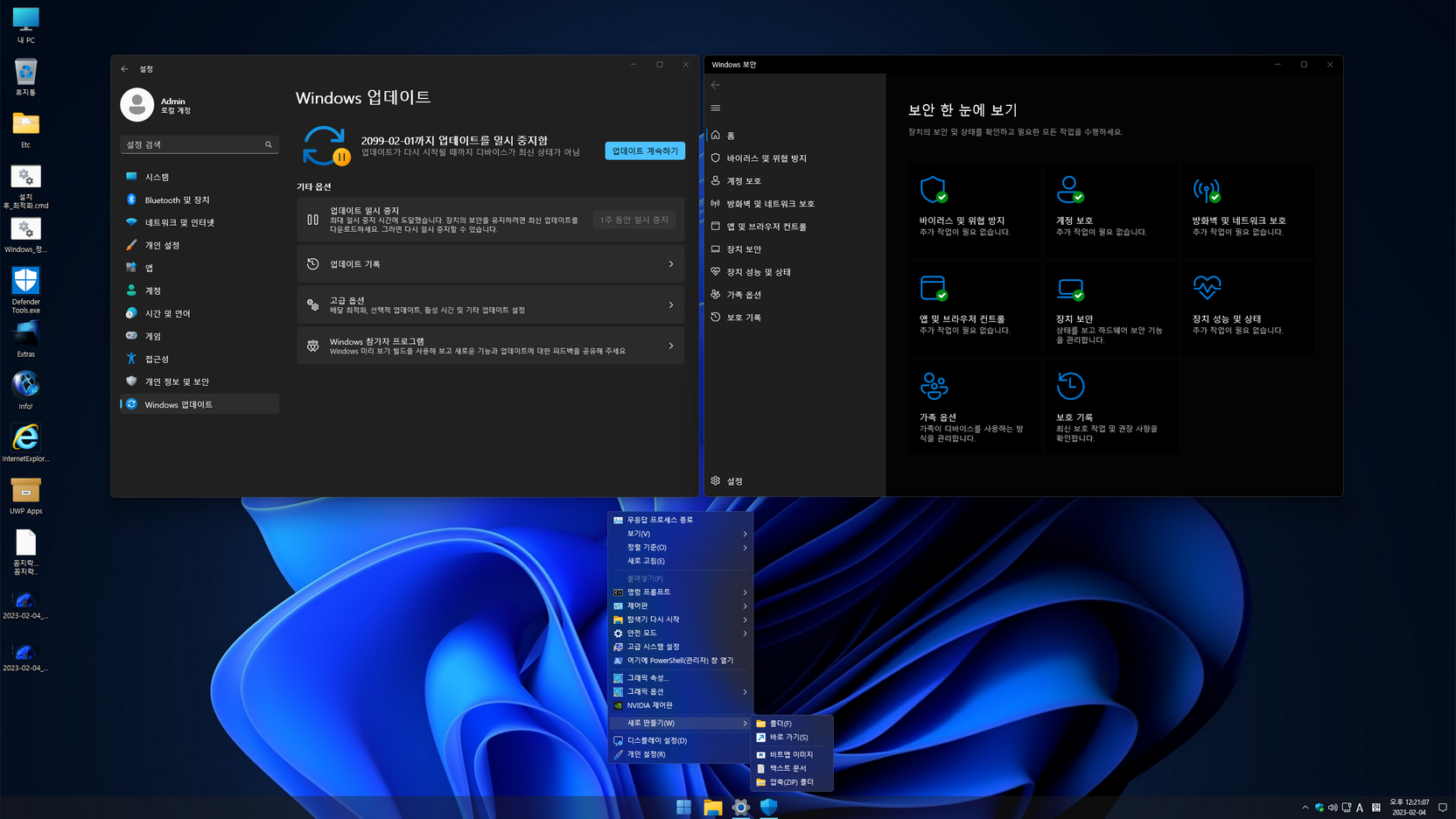This screenshot has width=1456, height=819.
Task: Select the UWP Apps desktop icon
Action: click(x=25, y=495)
